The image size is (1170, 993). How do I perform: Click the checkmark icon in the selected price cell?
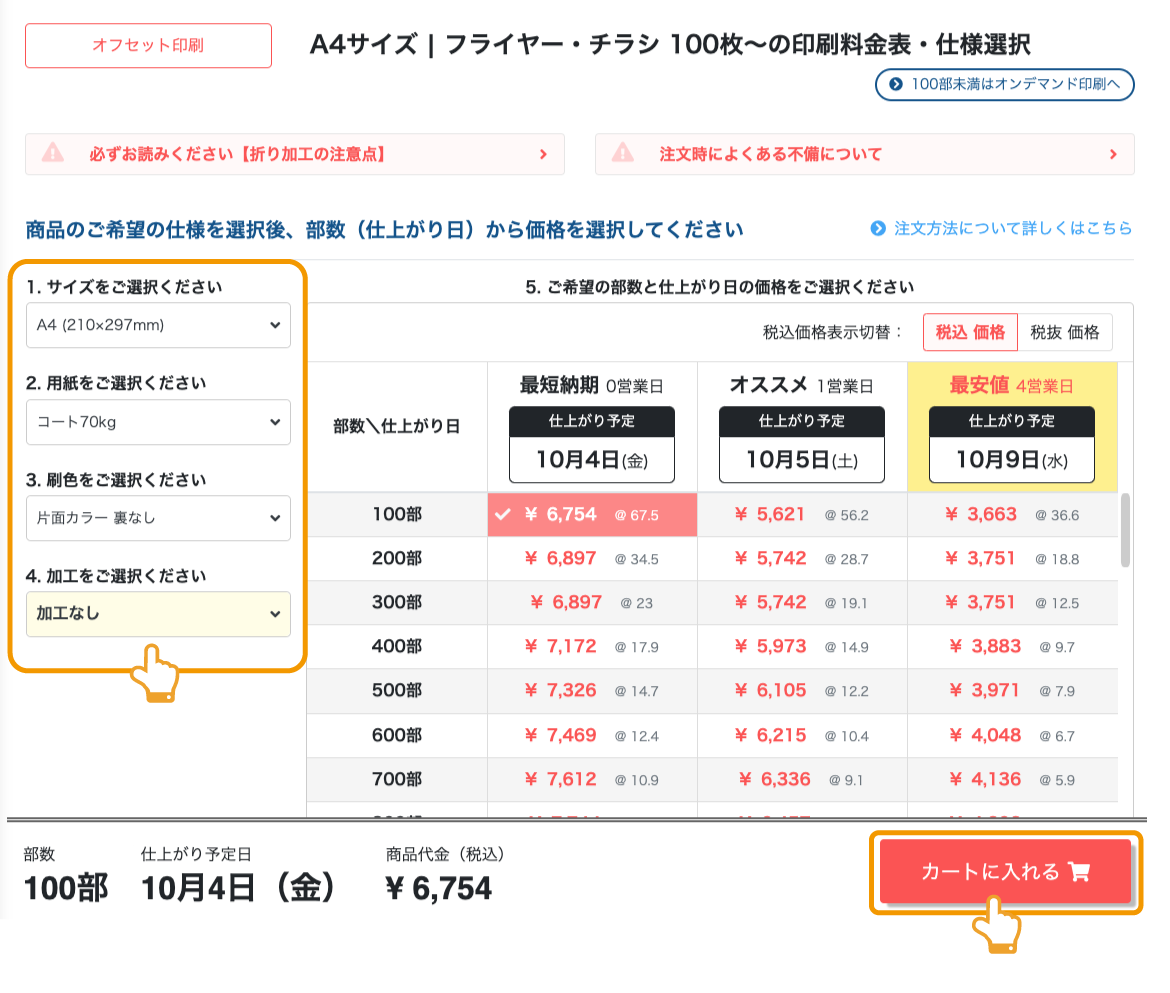pyautogui.click(x=502, y=514)
